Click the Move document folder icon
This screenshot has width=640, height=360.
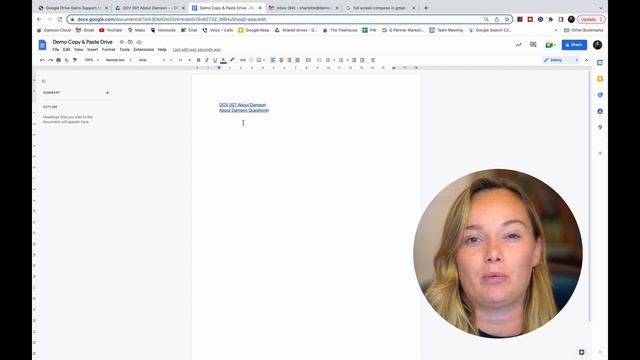point(130,42)
